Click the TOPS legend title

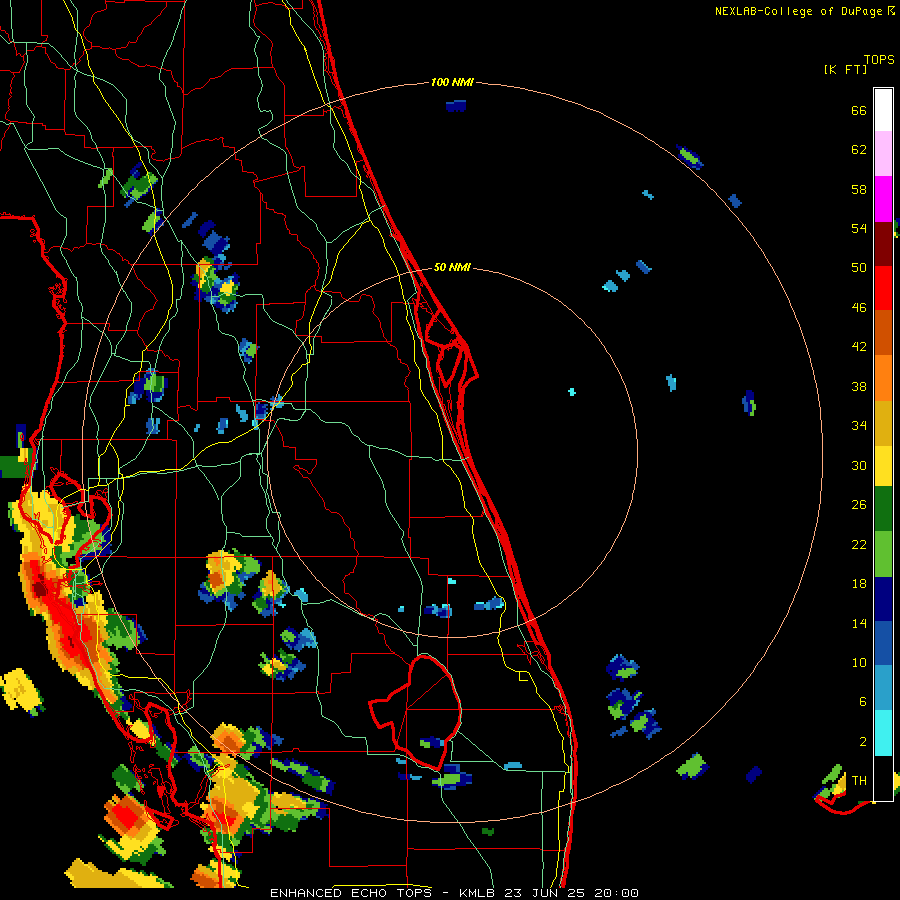click(x=879, y=59)
